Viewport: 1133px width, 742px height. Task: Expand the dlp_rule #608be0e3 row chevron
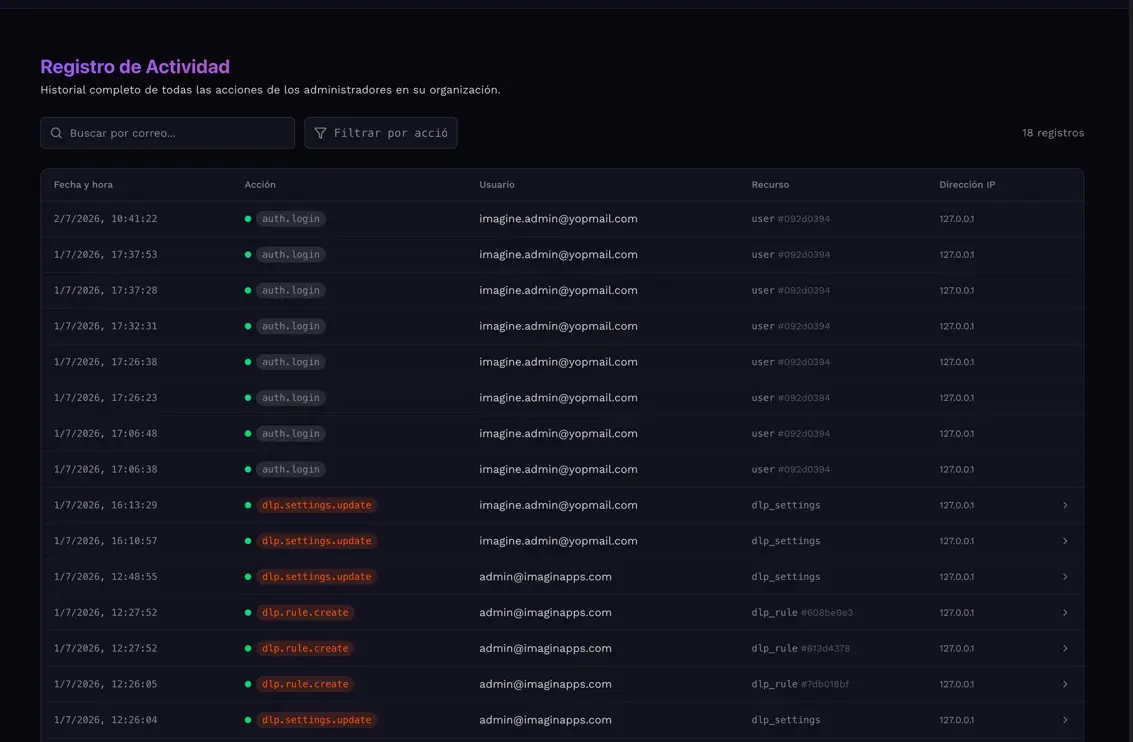(x=1065, y=613)
